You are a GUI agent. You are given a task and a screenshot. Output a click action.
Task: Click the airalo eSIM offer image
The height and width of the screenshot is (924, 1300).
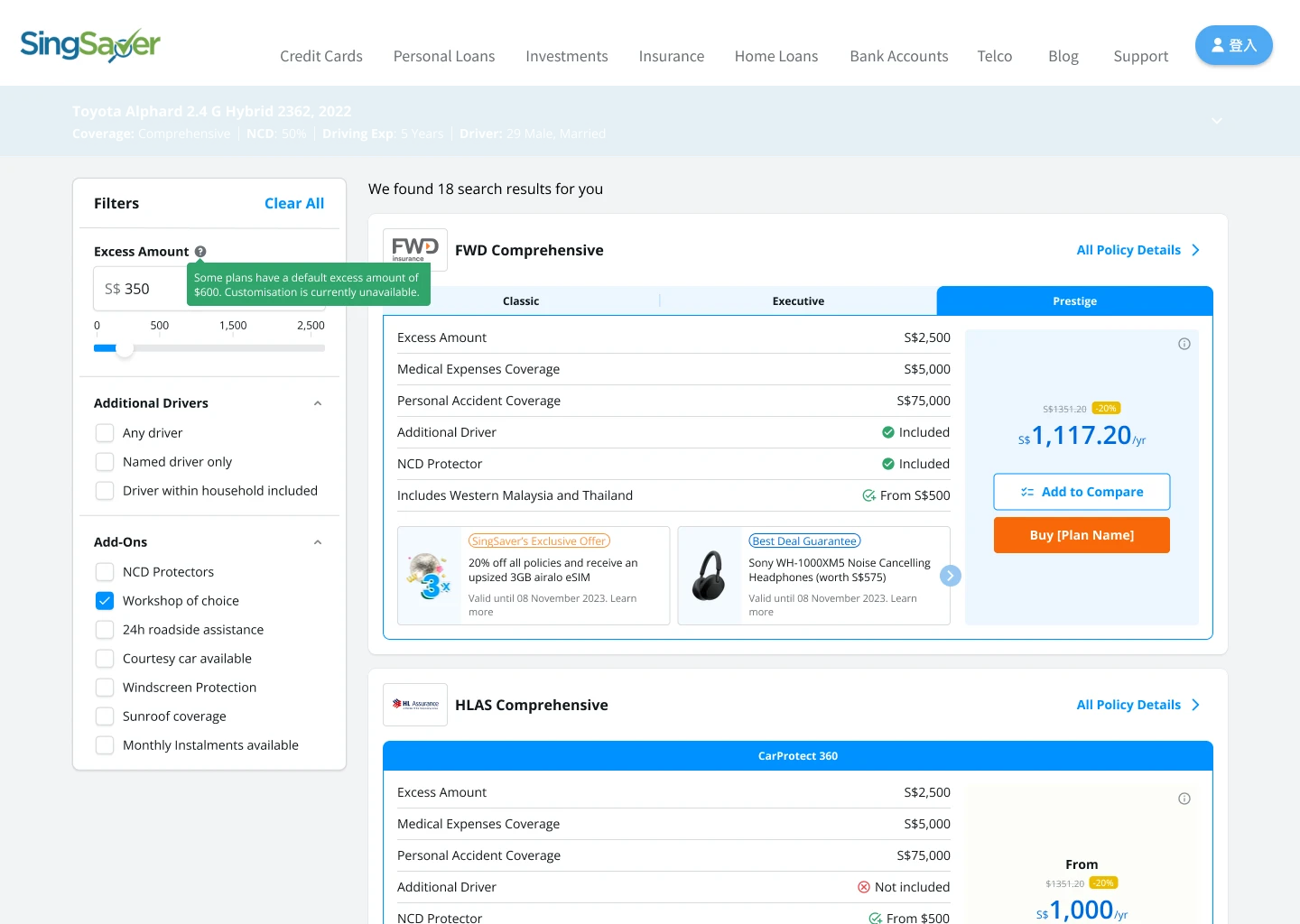click(x=429, y=576)
